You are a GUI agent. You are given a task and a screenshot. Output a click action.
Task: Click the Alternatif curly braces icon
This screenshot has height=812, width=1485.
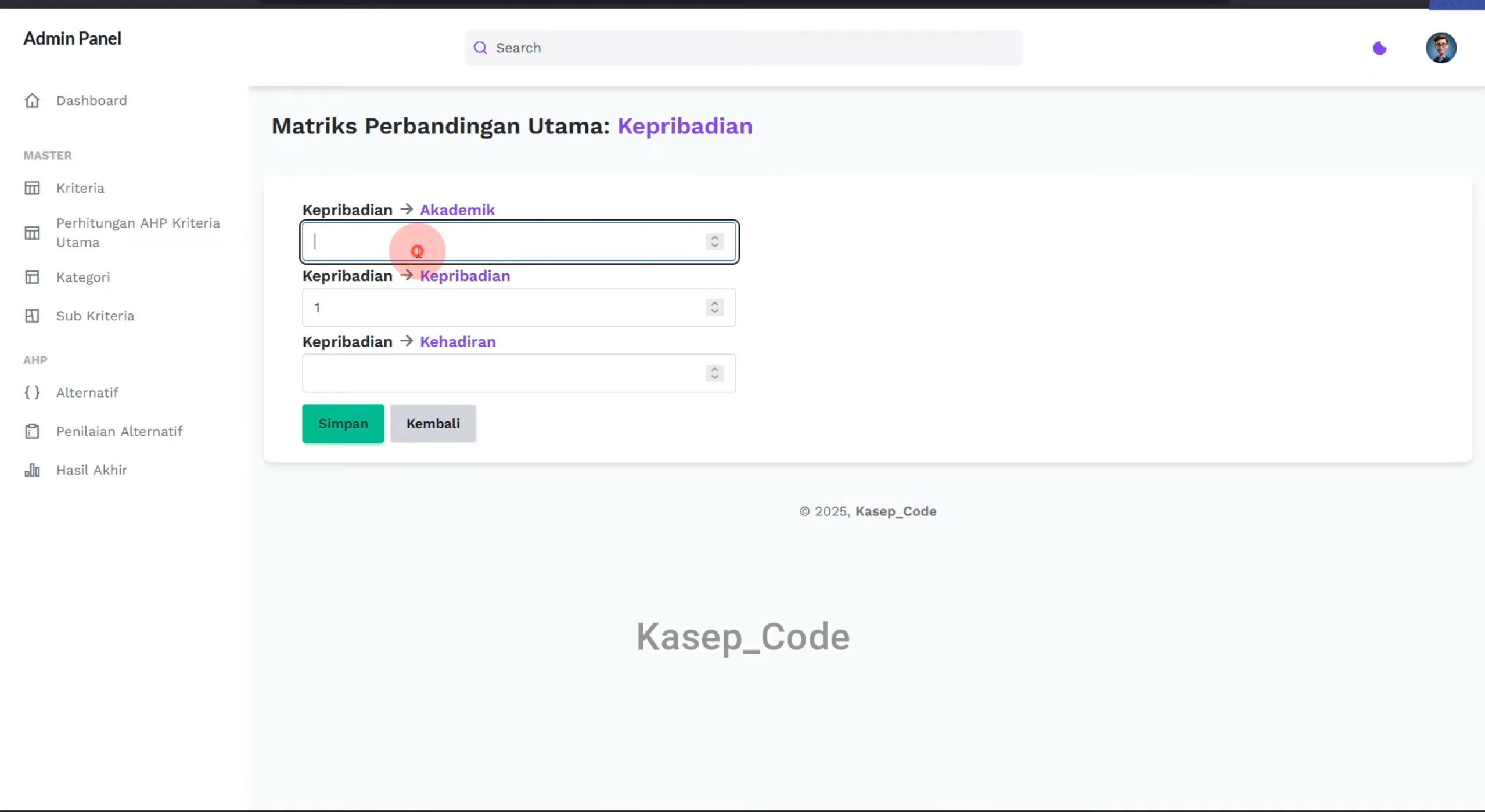coord(32,392)
